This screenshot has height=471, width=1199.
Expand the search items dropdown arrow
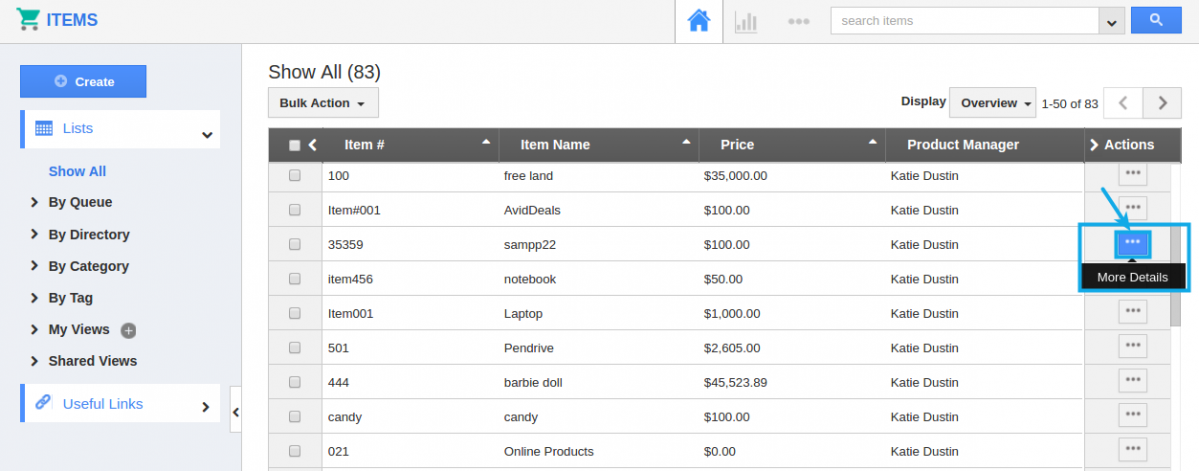pyautogui.click(x=1111, y=21)
